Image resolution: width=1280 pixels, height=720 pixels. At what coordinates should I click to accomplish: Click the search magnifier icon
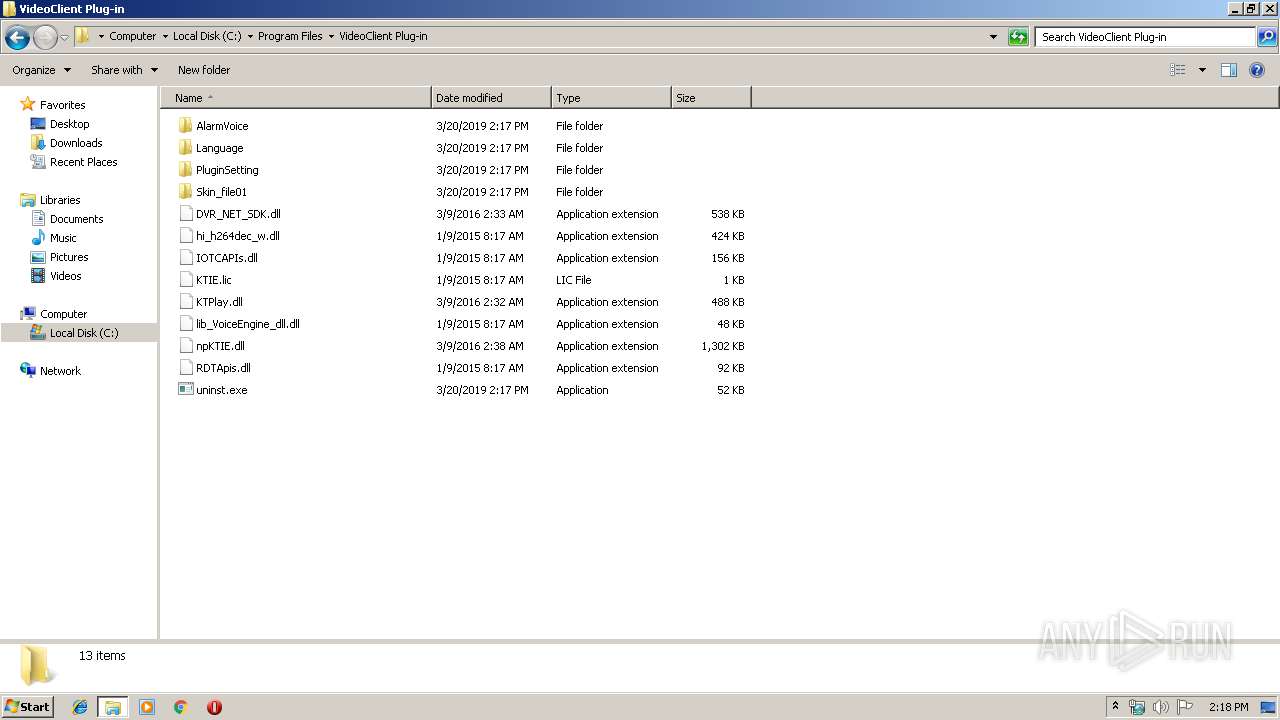[x=1267, y=37]
